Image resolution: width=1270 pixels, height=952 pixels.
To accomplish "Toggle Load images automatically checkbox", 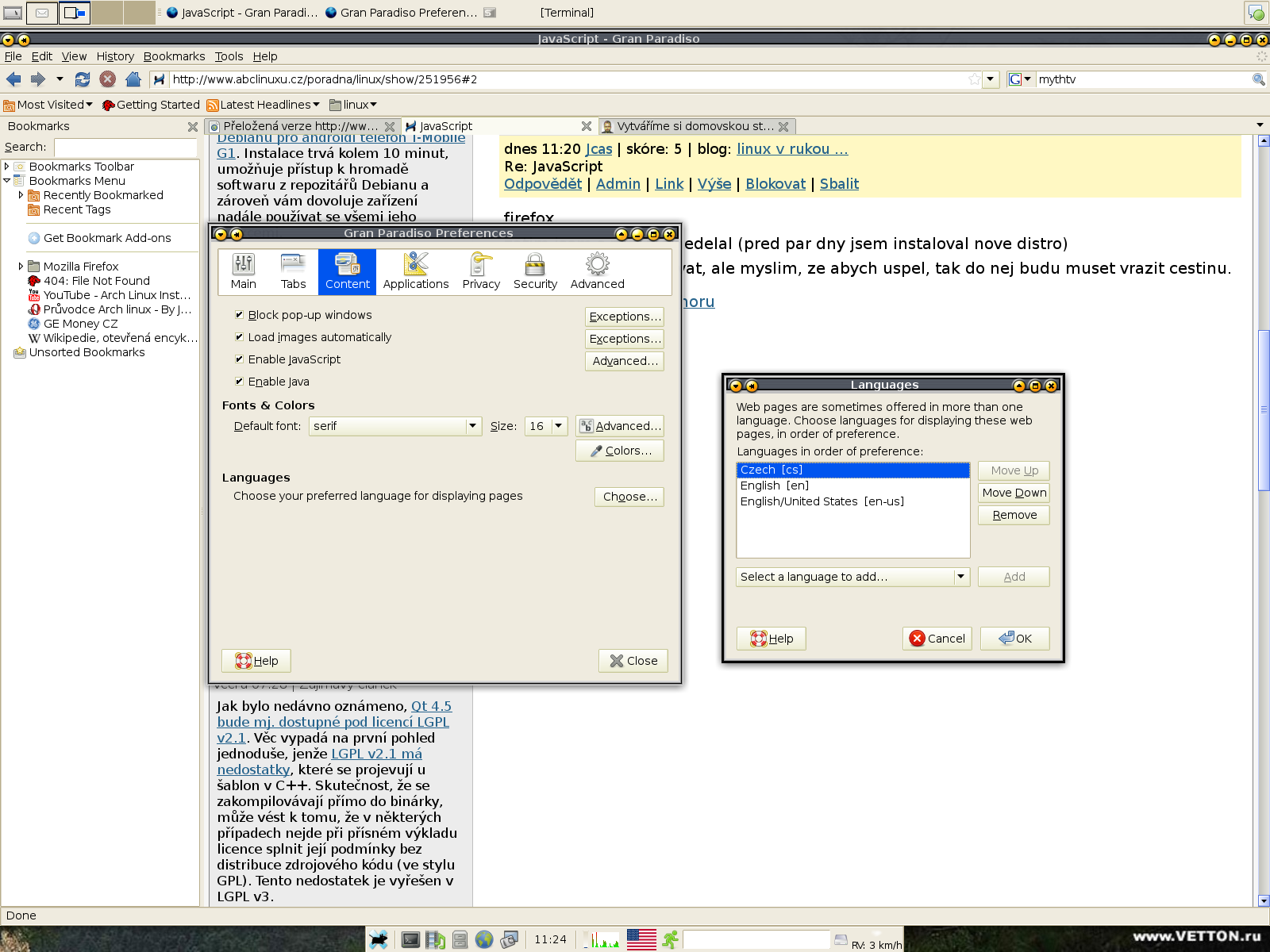I will 239,337.
